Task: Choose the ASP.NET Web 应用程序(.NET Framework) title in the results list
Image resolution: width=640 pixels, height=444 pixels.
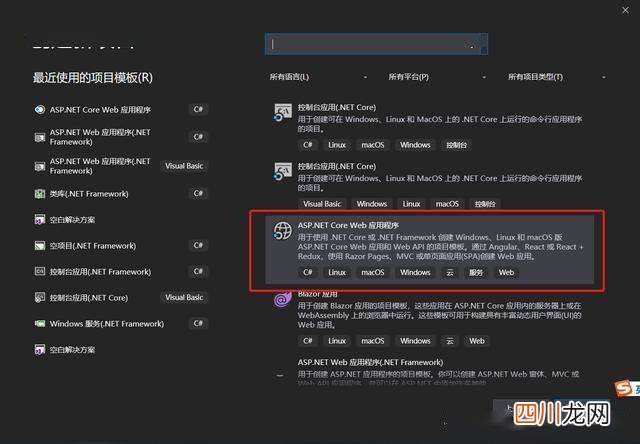Action: point(370,362)
